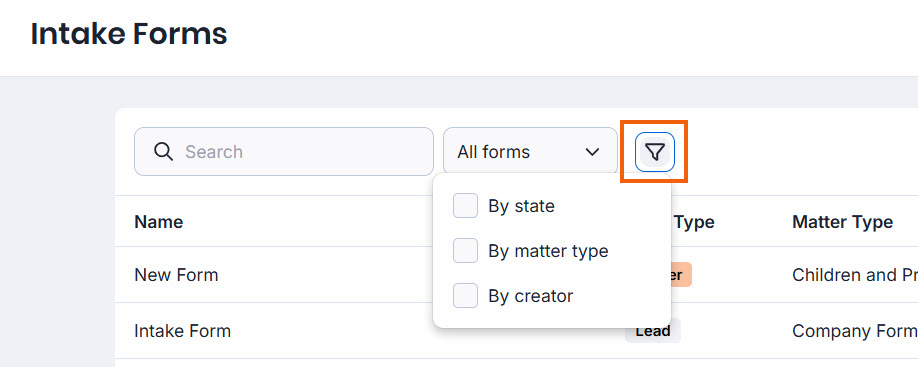
Task: Click the funnel filter icon
Action: [x=655, y=152]
